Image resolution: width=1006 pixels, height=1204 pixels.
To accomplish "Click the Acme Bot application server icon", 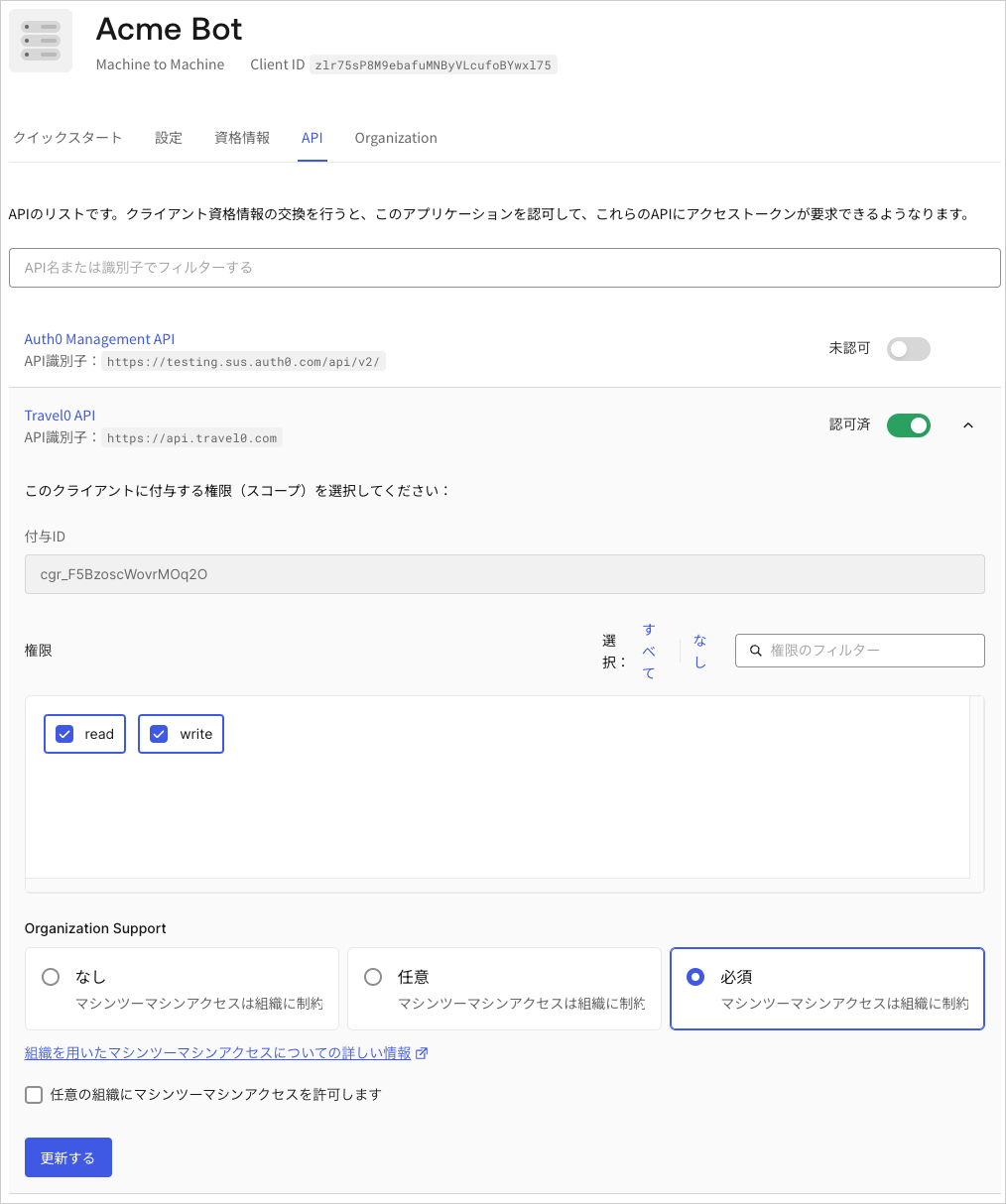I will click(x=41, y=41).
